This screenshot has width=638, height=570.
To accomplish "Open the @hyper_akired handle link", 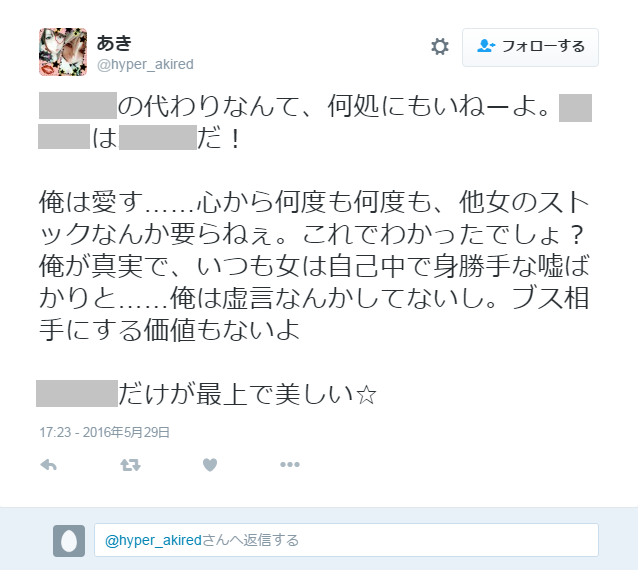I will (145, 64).
